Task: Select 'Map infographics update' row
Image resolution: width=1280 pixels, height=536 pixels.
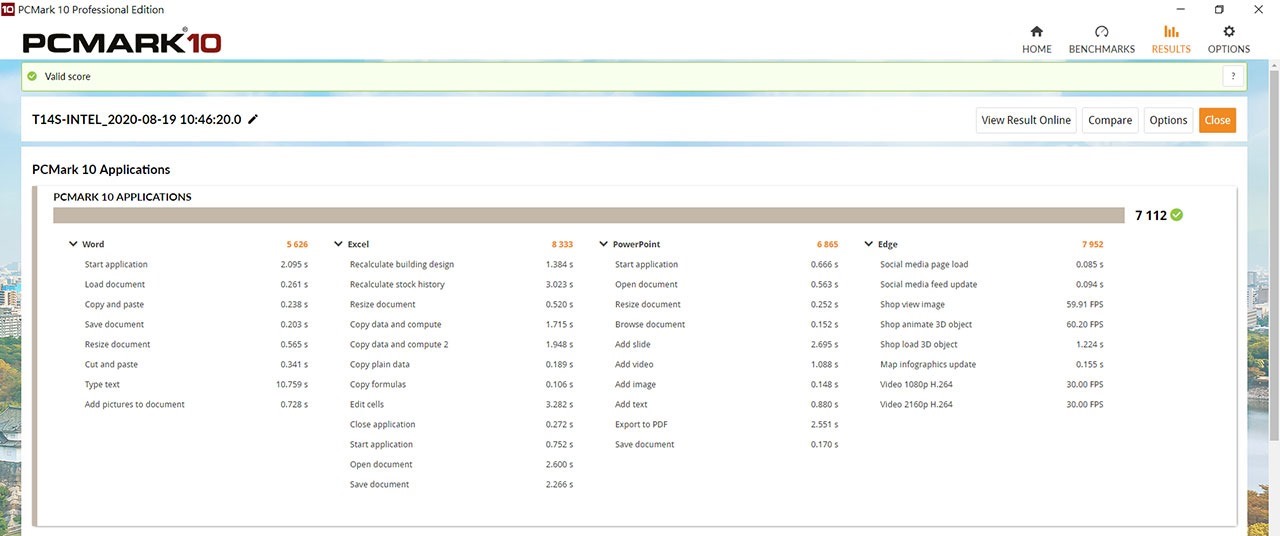Action: tap(991, 365)
